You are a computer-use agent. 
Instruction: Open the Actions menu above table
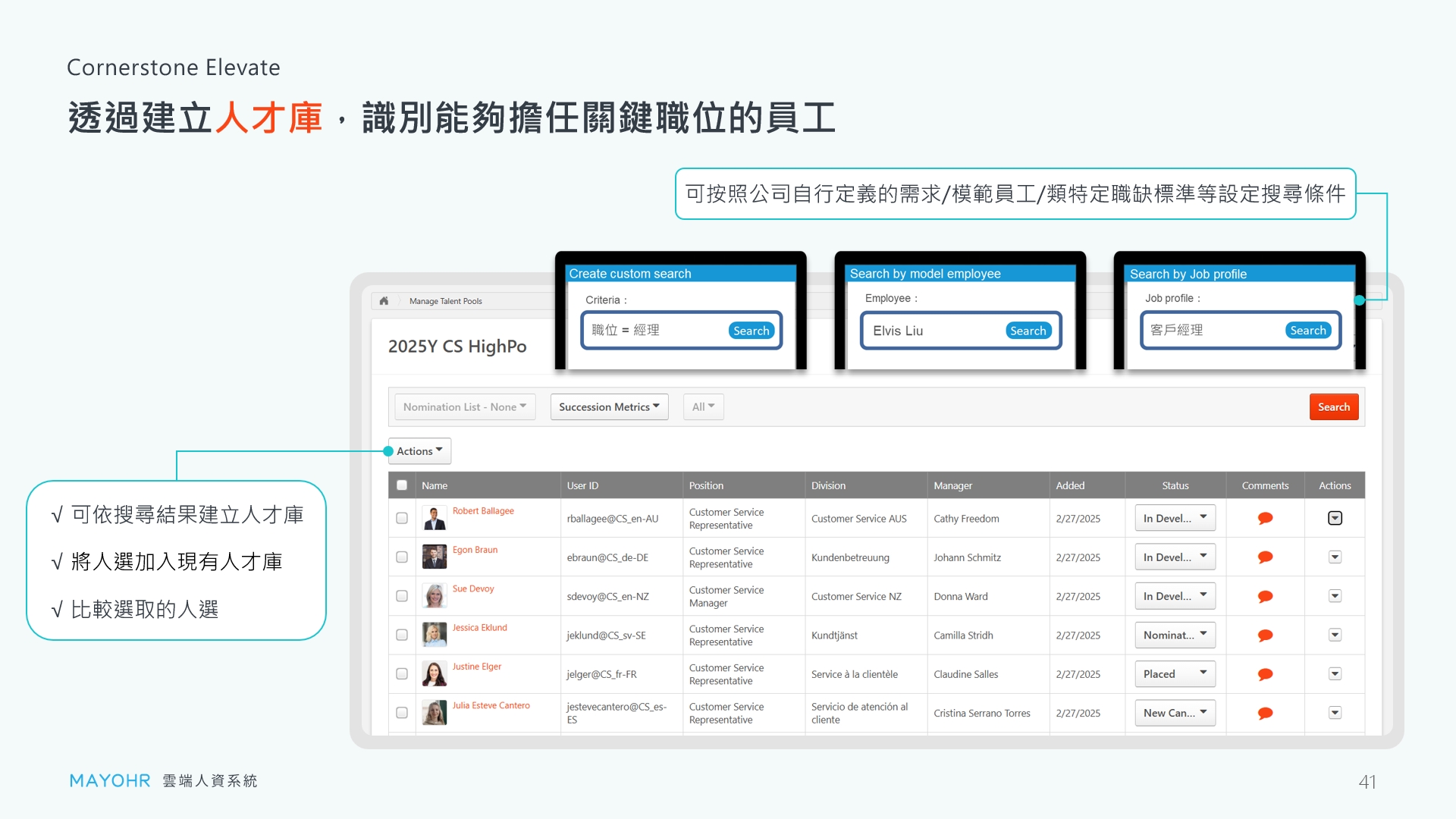point(419,451)
